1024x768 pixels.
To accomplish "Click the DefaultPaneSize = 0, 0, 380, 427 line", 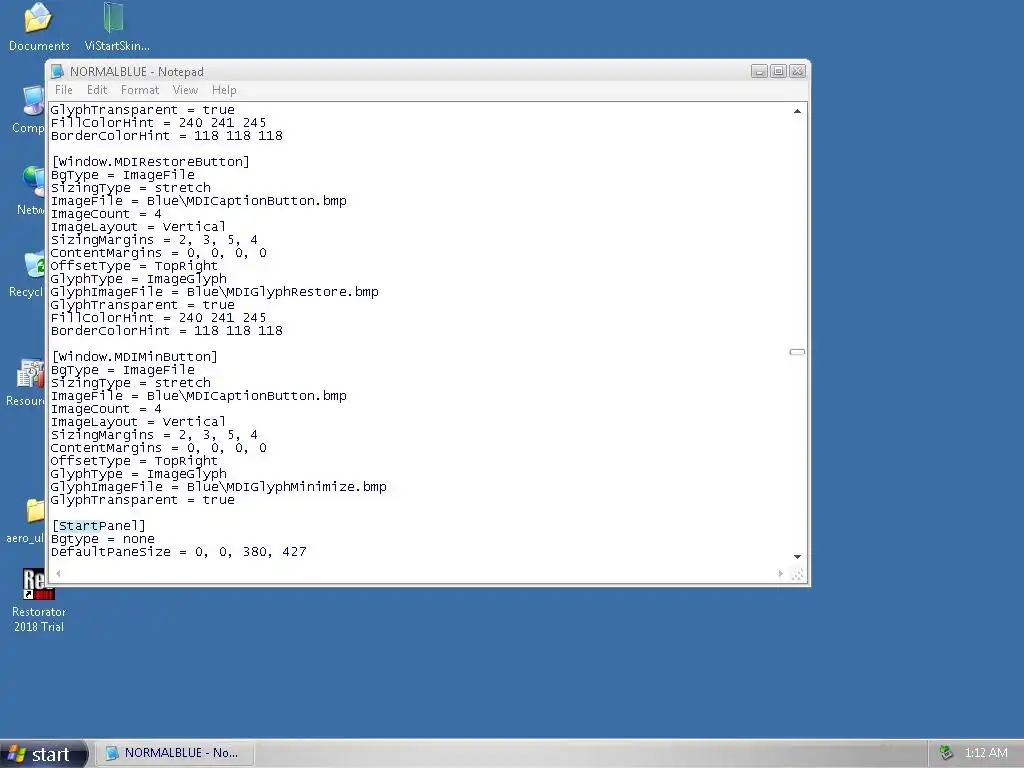I will pos(178,552).
